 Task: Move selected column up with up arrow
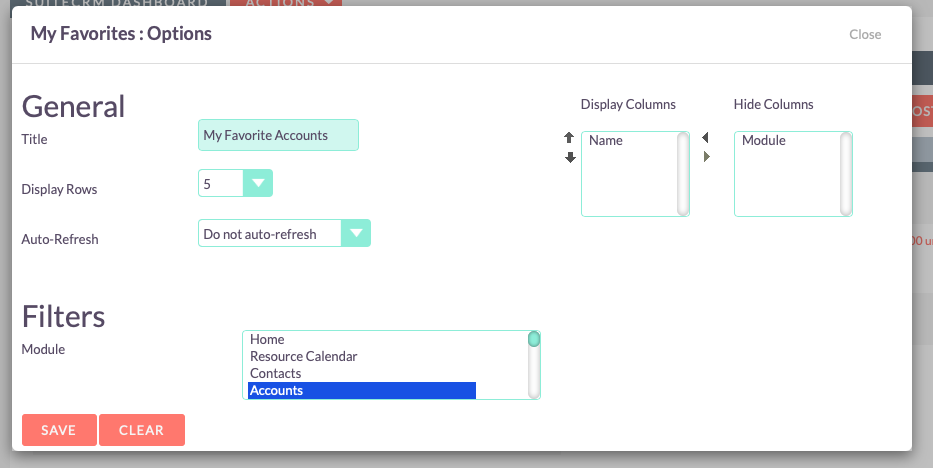click(569, 138)
